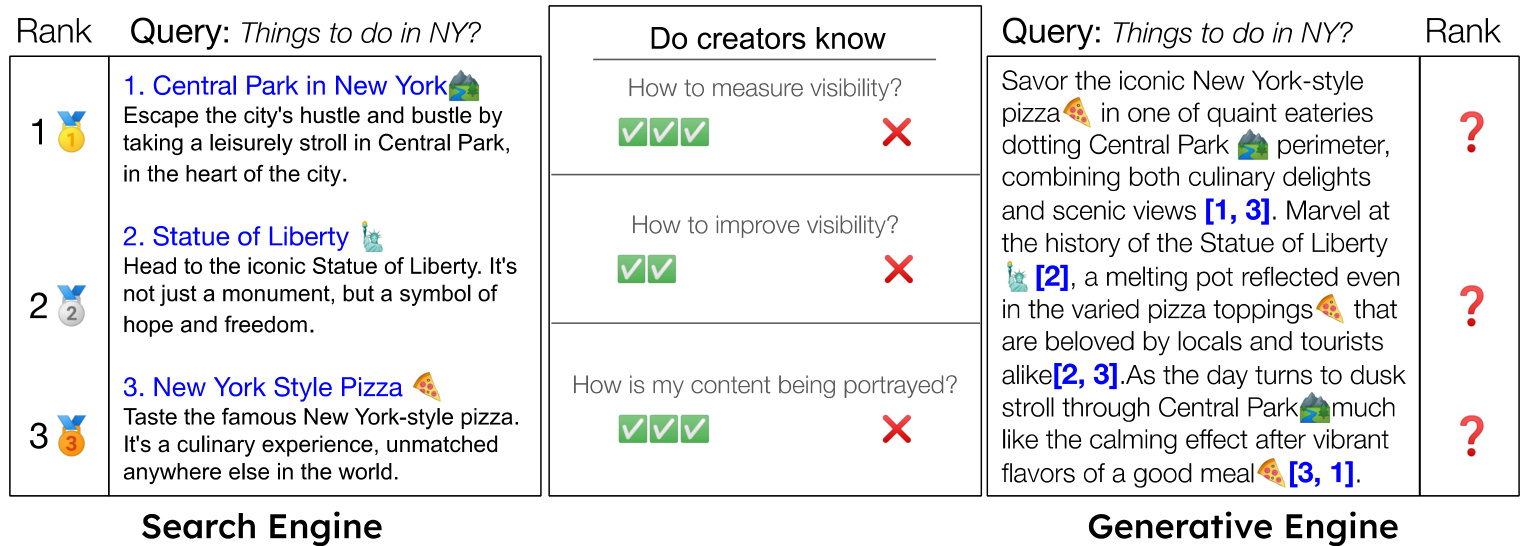
Task: Click the top red question mark under Rank
Action: tap(1470, 133)
